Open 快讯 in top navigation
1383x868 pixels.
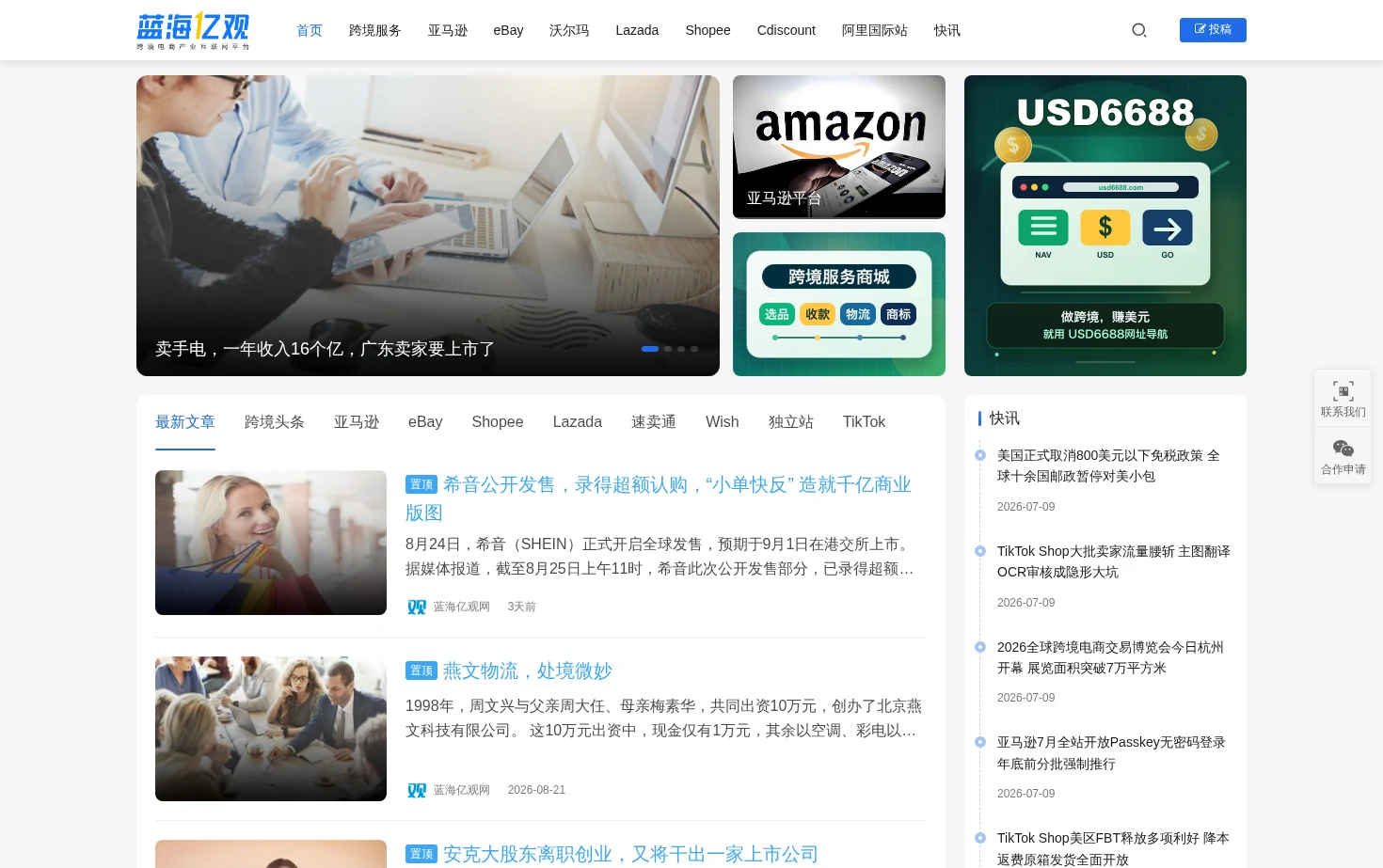tap(947, 30)
